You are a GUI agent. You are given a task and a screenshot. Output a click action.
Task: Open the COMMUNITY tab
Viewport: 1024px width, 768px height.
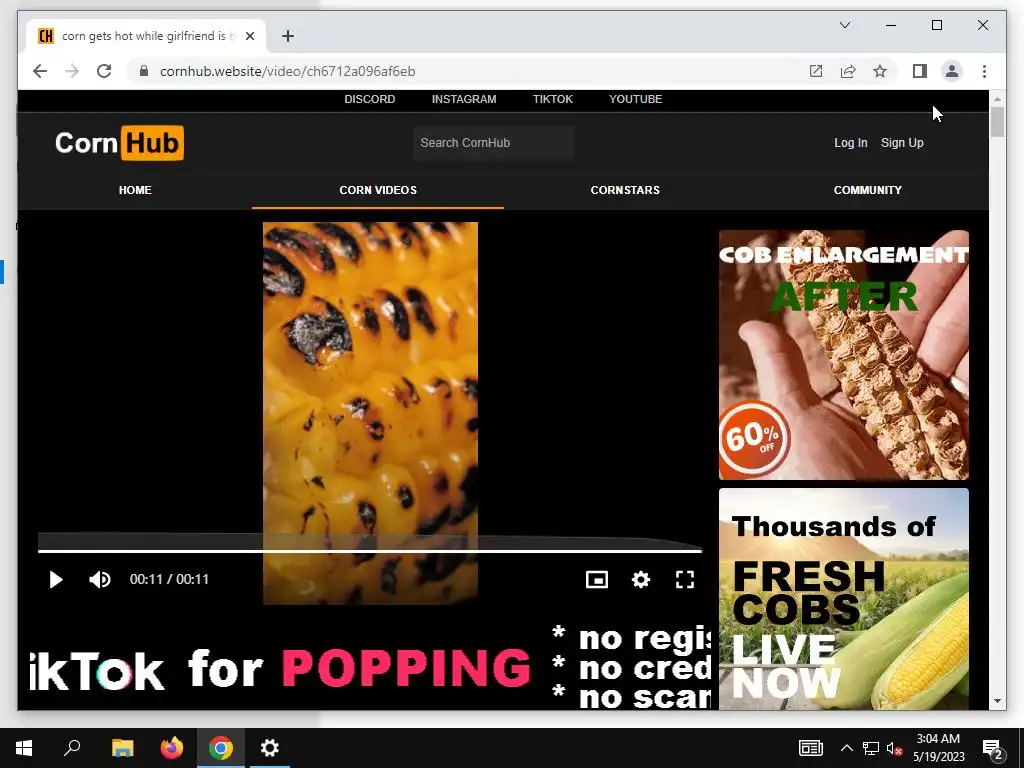pyautogui.click(x=867, y=190)
